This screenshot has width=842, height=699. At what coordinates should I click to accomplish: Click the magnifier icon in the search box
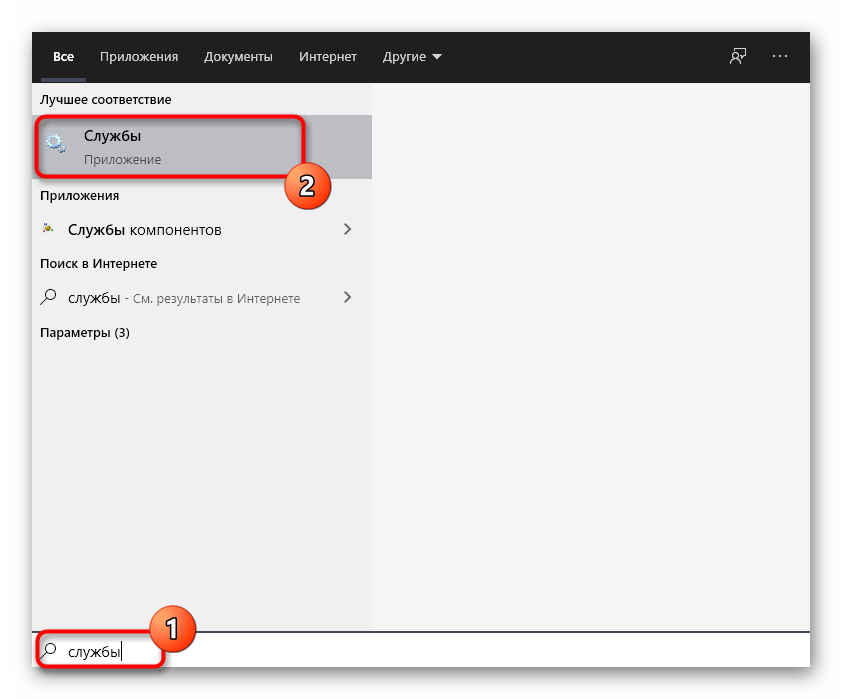(x=49, y=651)
